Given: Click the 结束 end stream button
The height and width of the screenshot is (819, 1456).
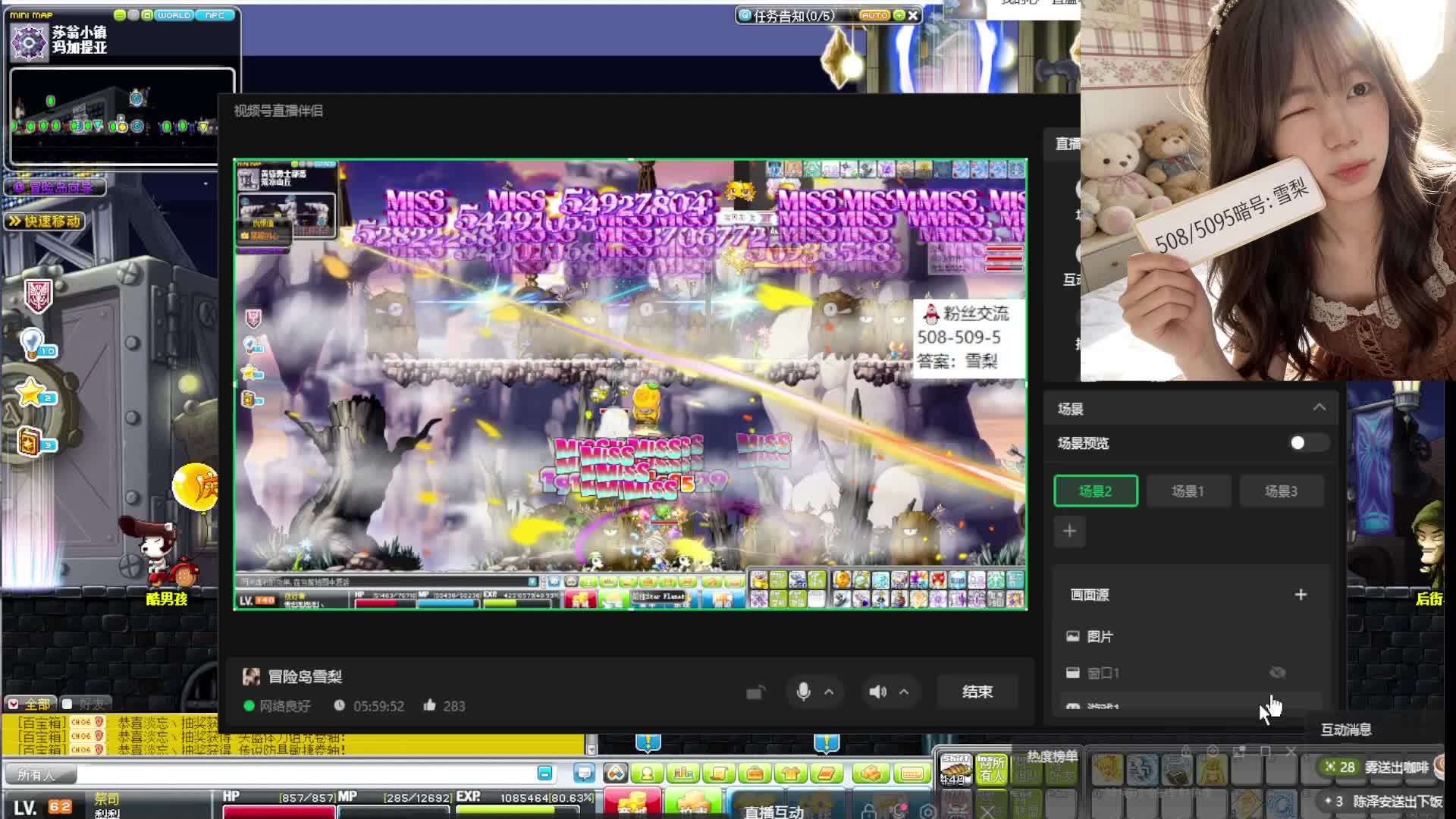Looking at the screenshot, I should coord(977,692).
